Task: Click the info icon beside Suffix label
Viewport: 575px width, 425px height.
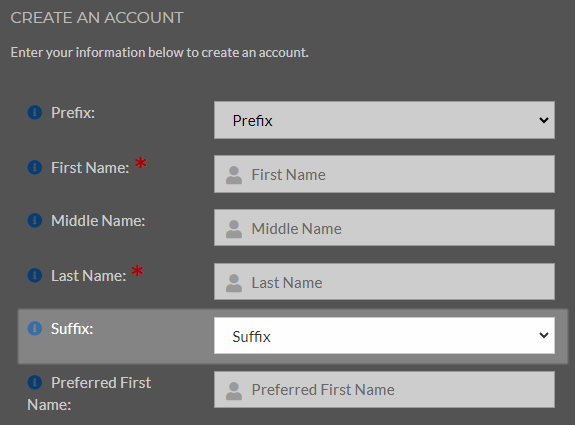Action: (35, 328)
